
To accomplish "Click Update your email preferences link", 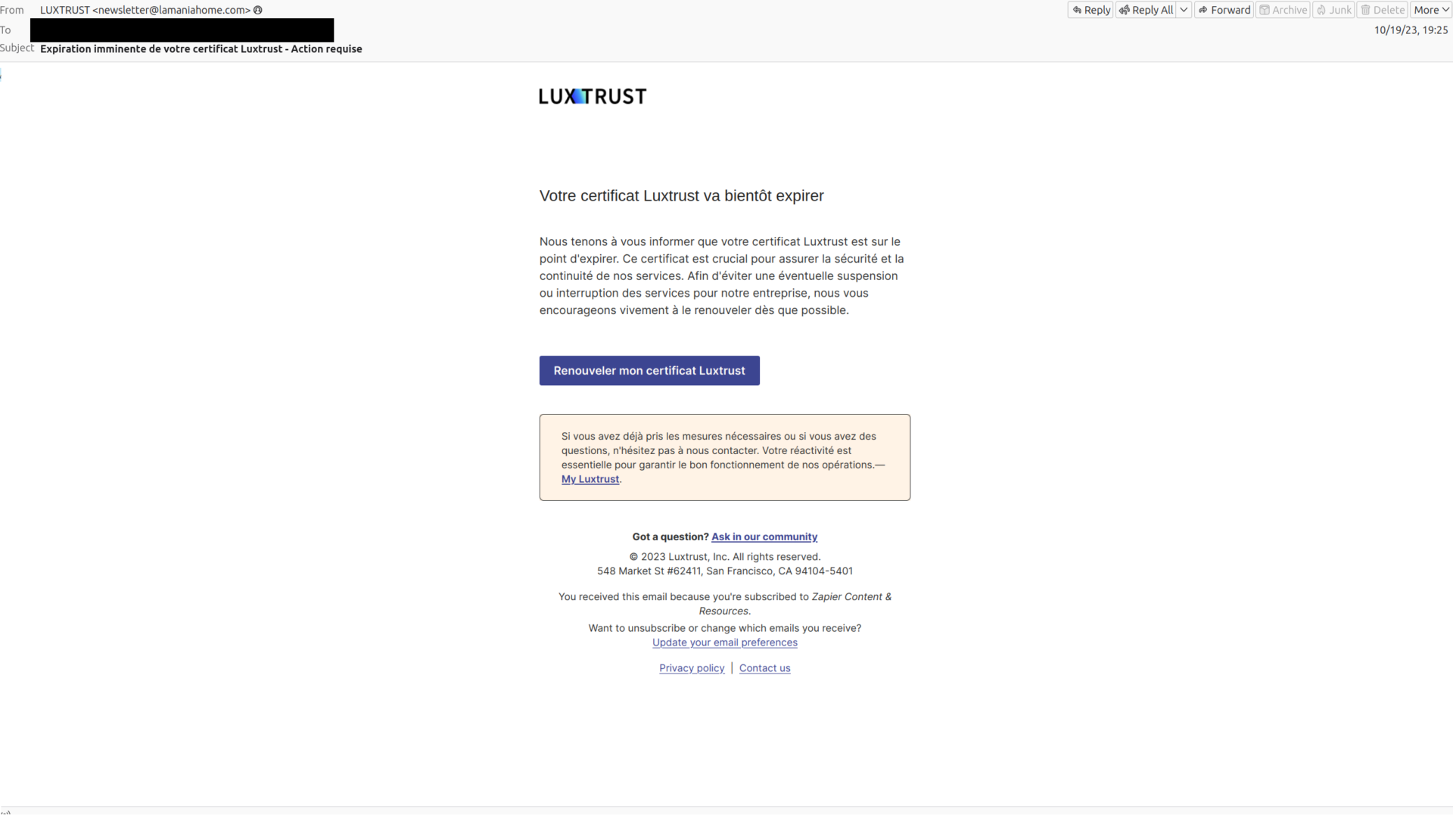I will [x=724, y=641].
